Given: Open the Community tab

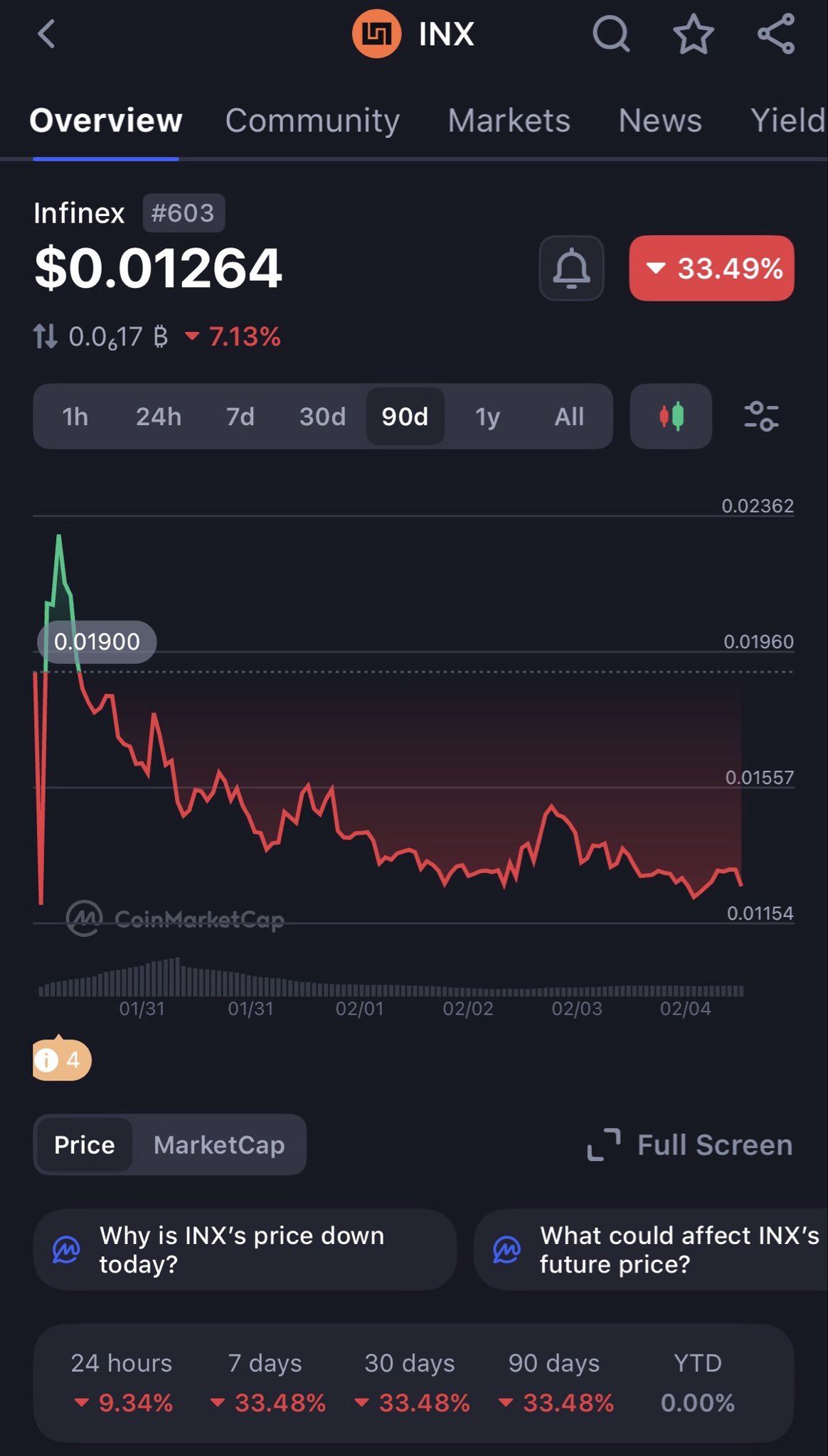Looking at the screenshot, I should pyautogui.click(x=312, y=121).
